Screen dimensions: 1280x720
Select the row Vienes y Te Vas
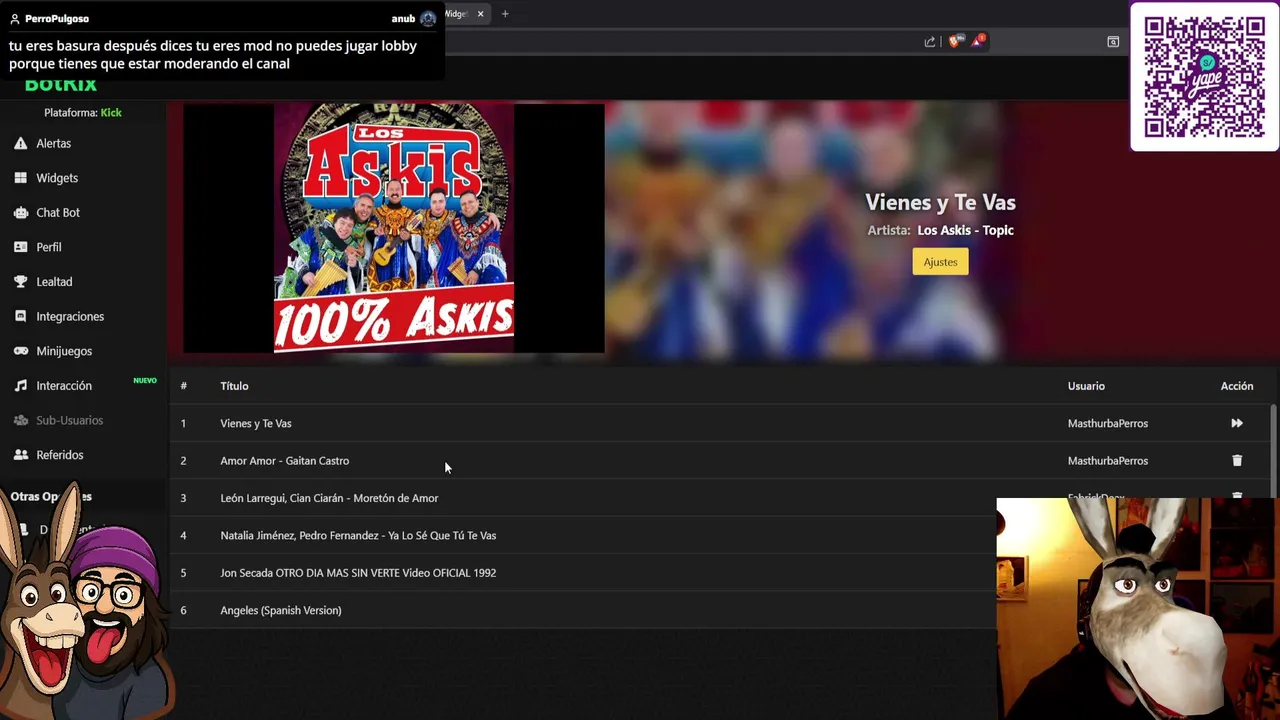[719, 423]
